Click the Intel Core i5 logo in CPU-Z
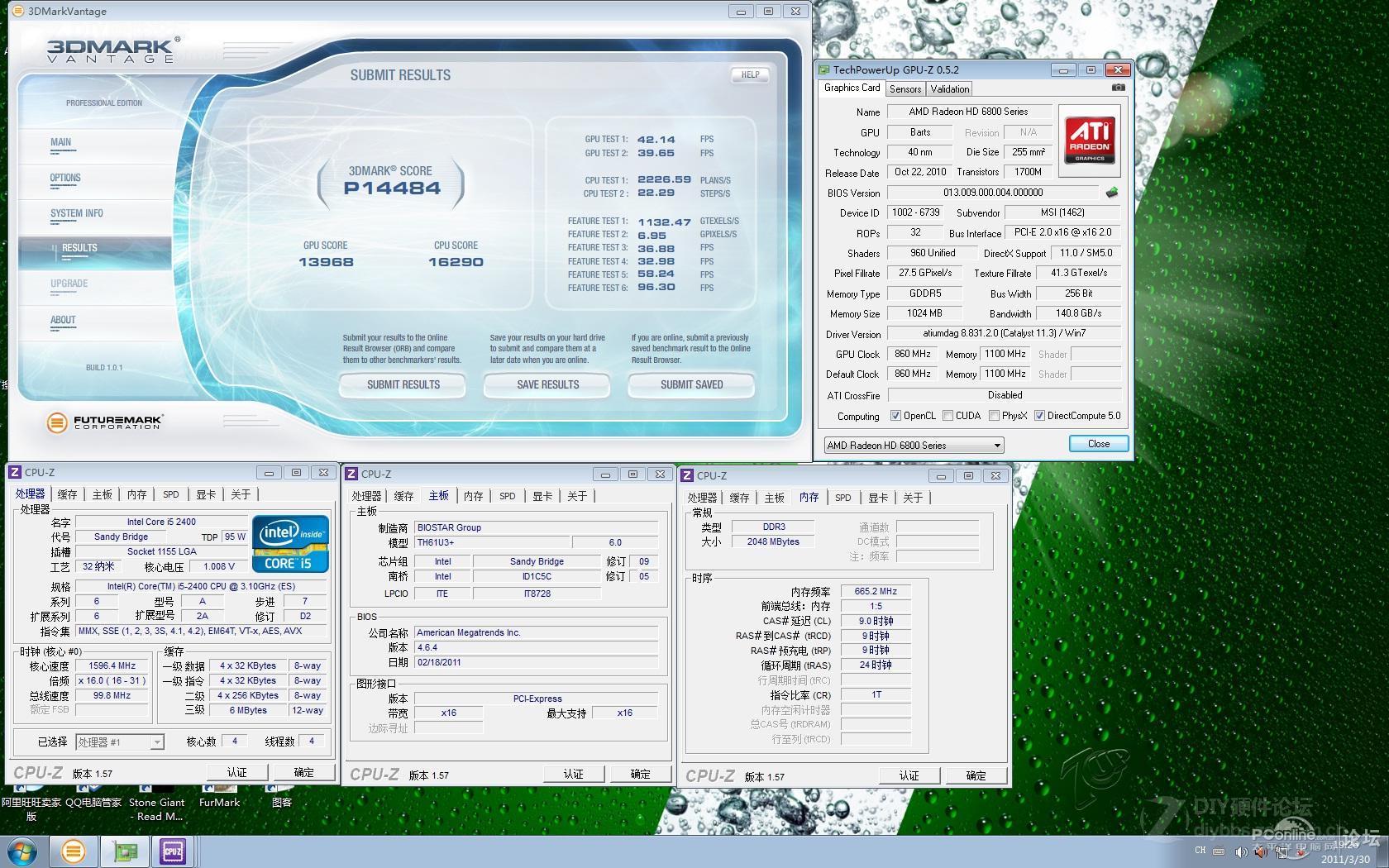The width and height of the screenshot is (1389, 868). click(290, 543)
